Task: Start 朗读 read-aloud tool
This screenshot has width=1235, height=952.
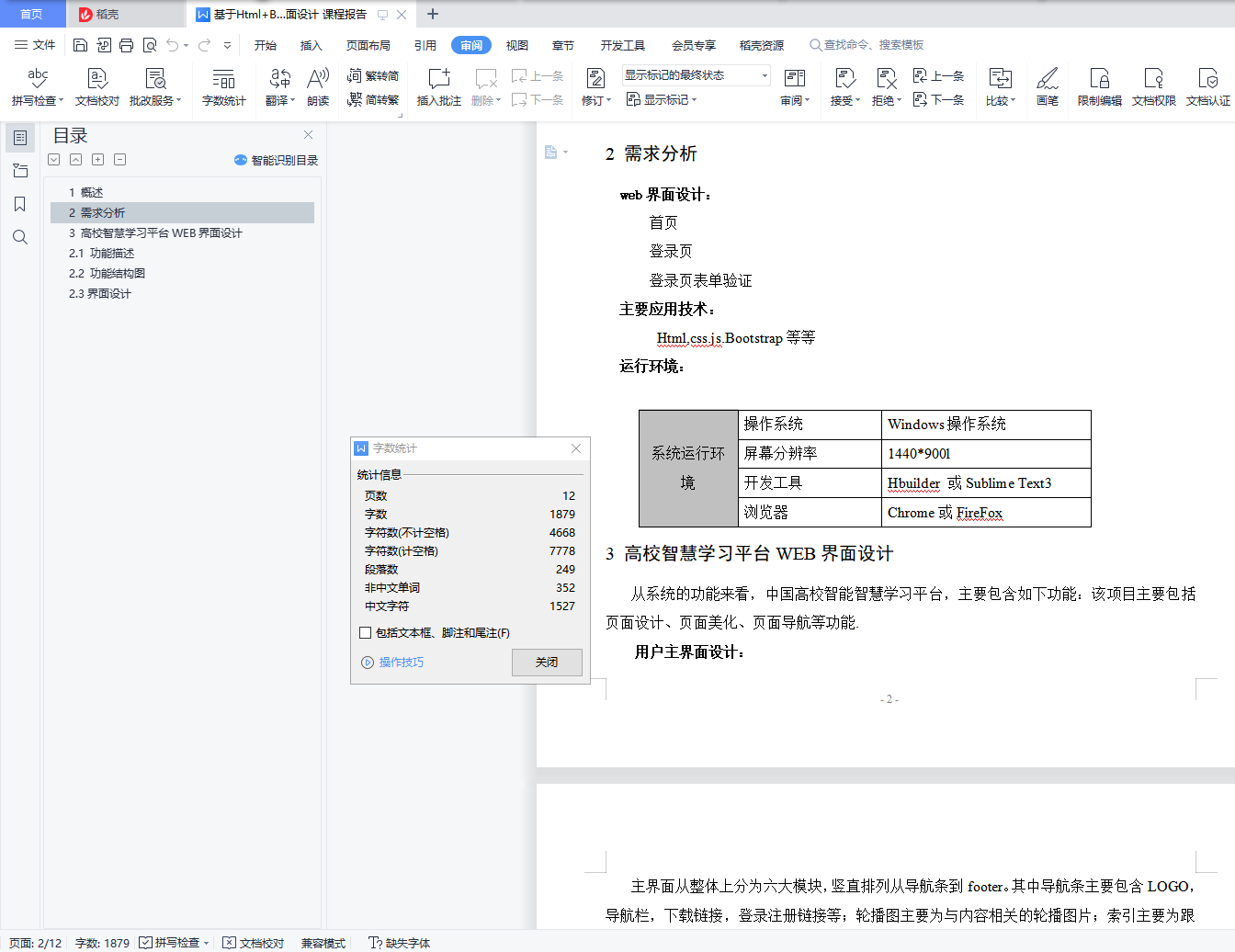Action: click(x=318, y=86)
